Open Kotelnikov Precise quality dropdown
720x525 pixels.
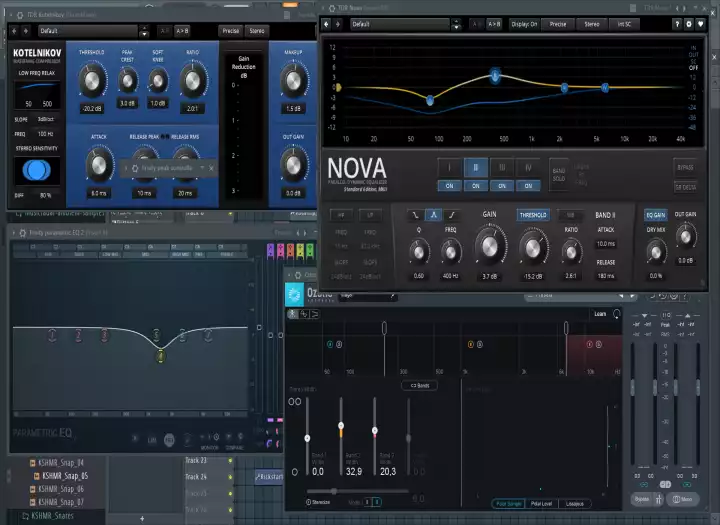click(x=231, y=31)
